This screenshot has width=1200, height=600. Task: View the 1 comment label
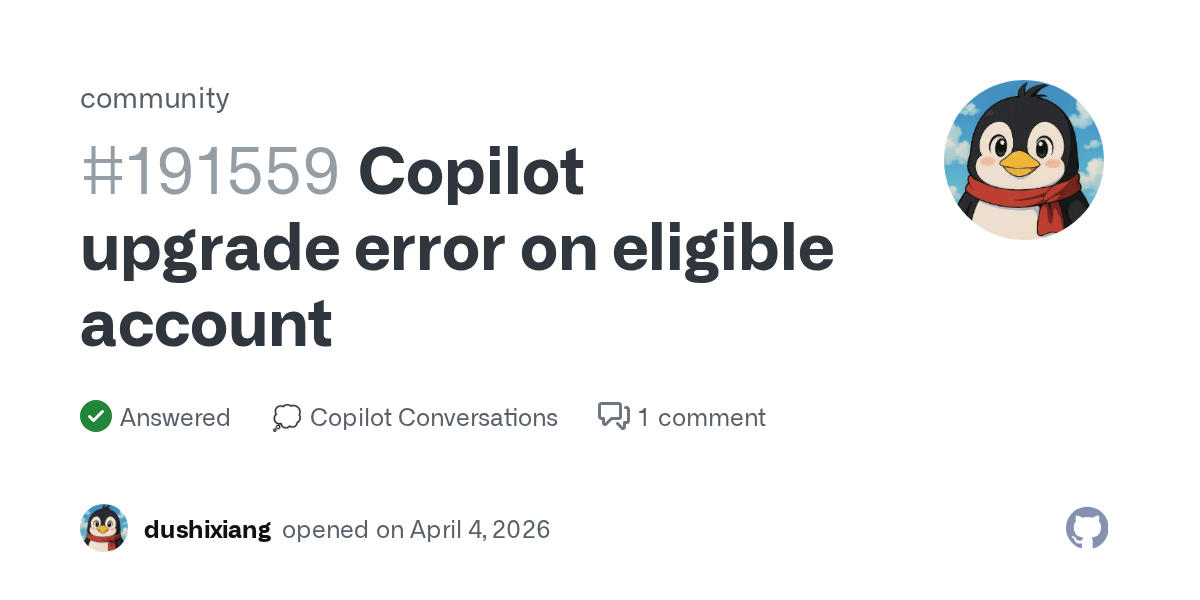click(x=701, y=417)
